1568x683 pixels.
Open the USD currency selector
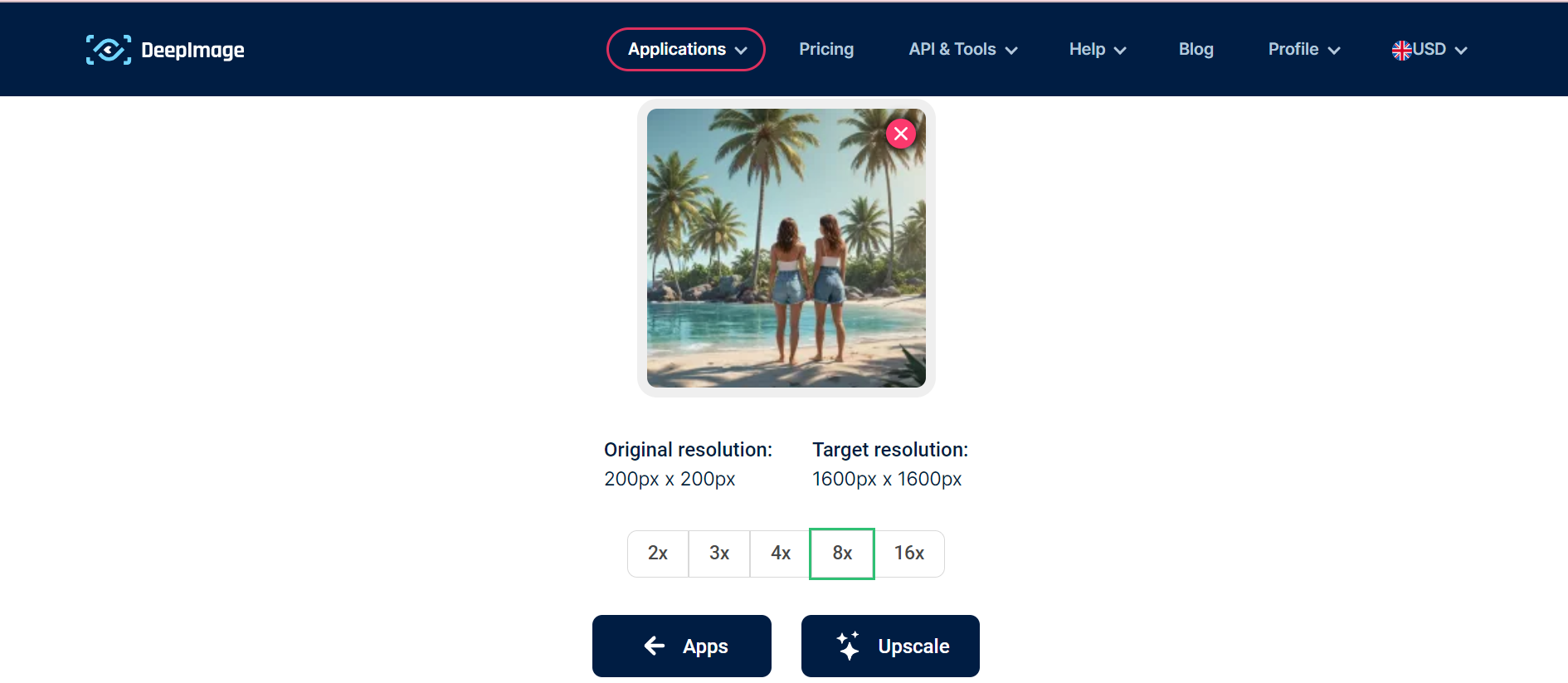click(1429, 49)
